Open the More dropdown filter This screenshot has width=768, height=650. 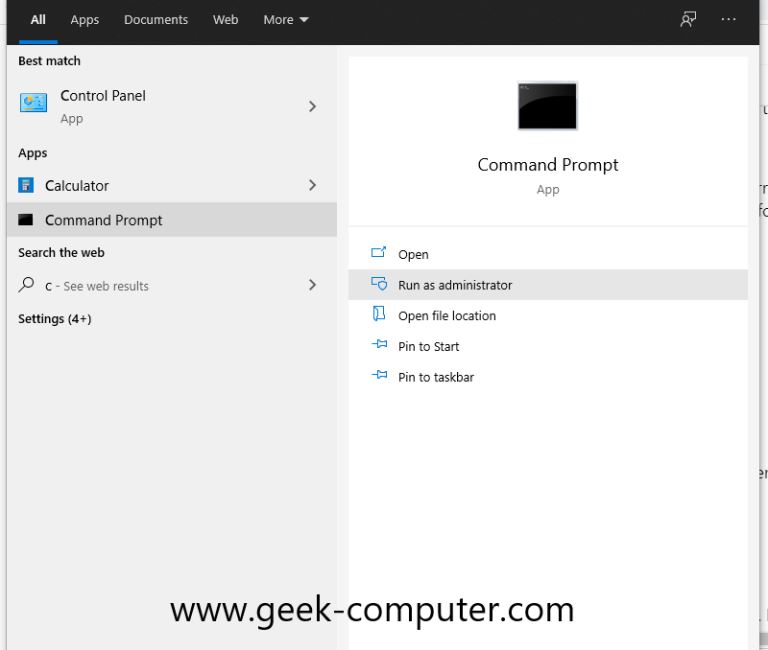(x=285, y=20)
